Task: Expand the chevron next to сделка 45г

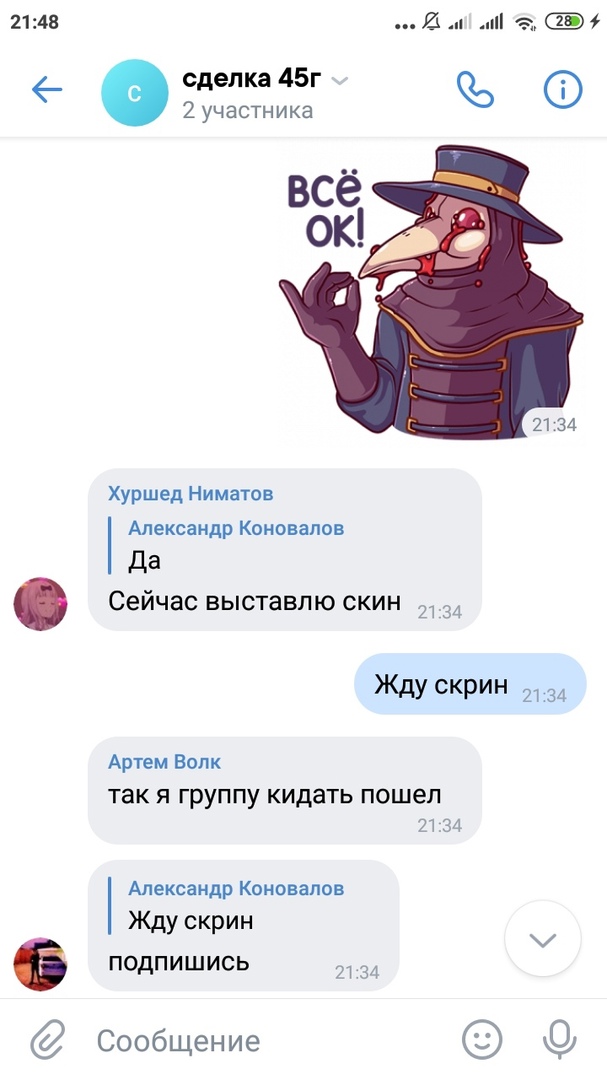Action: [x=340, y=81]
